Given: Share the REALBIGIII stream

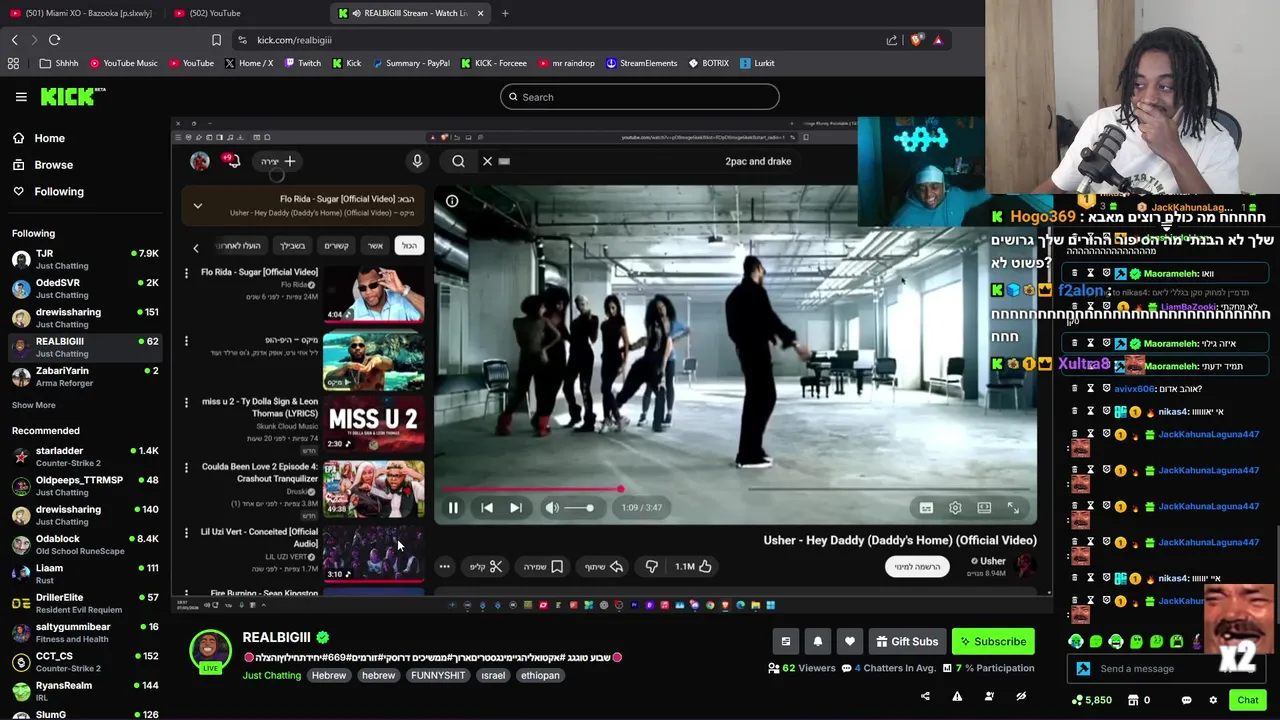Looking at the screenshot, I should pyautogui.click(x=925, y=696).
